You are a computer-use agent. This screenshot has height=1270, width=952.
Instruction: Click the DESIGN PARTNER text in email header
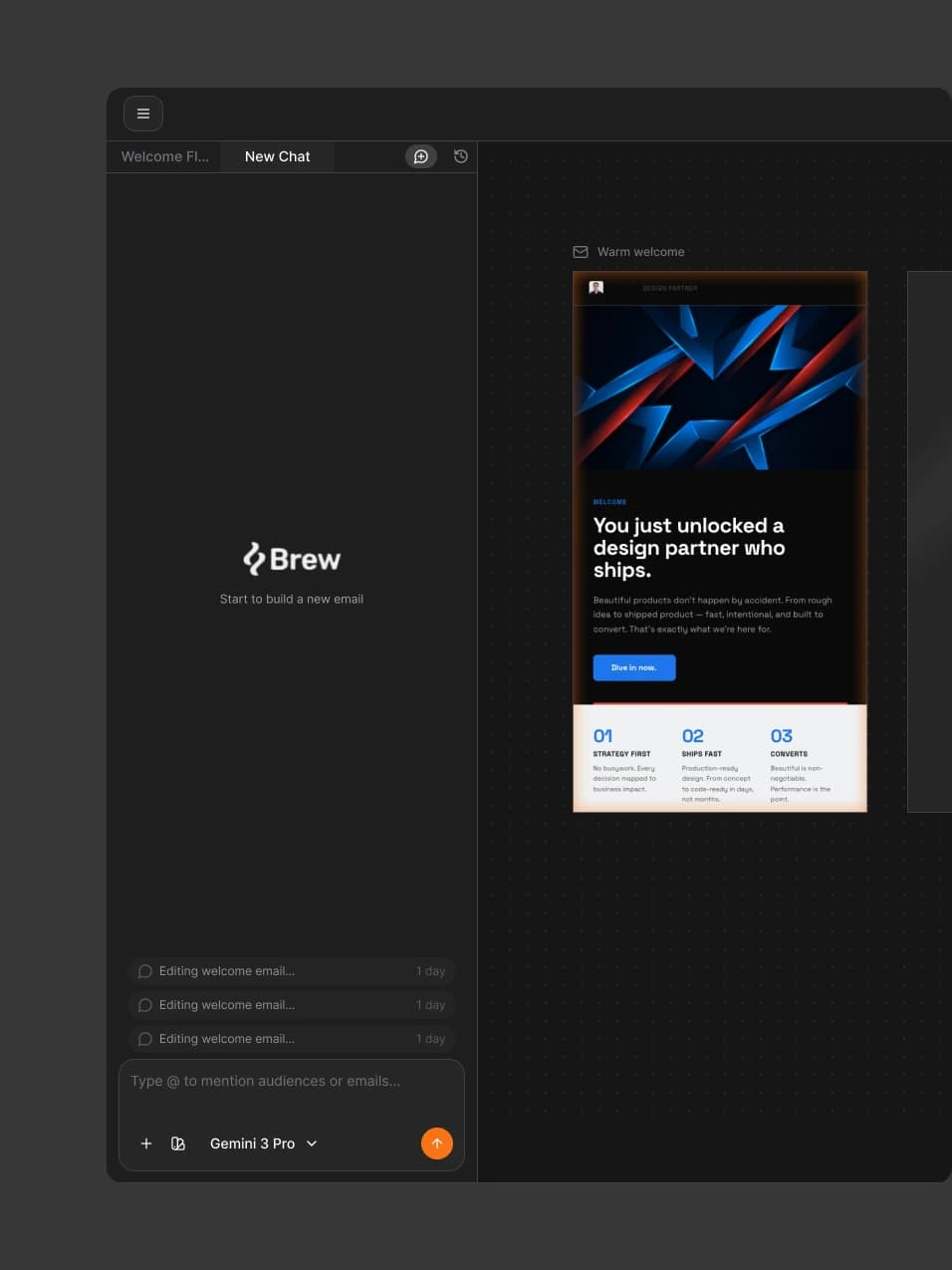670,288
